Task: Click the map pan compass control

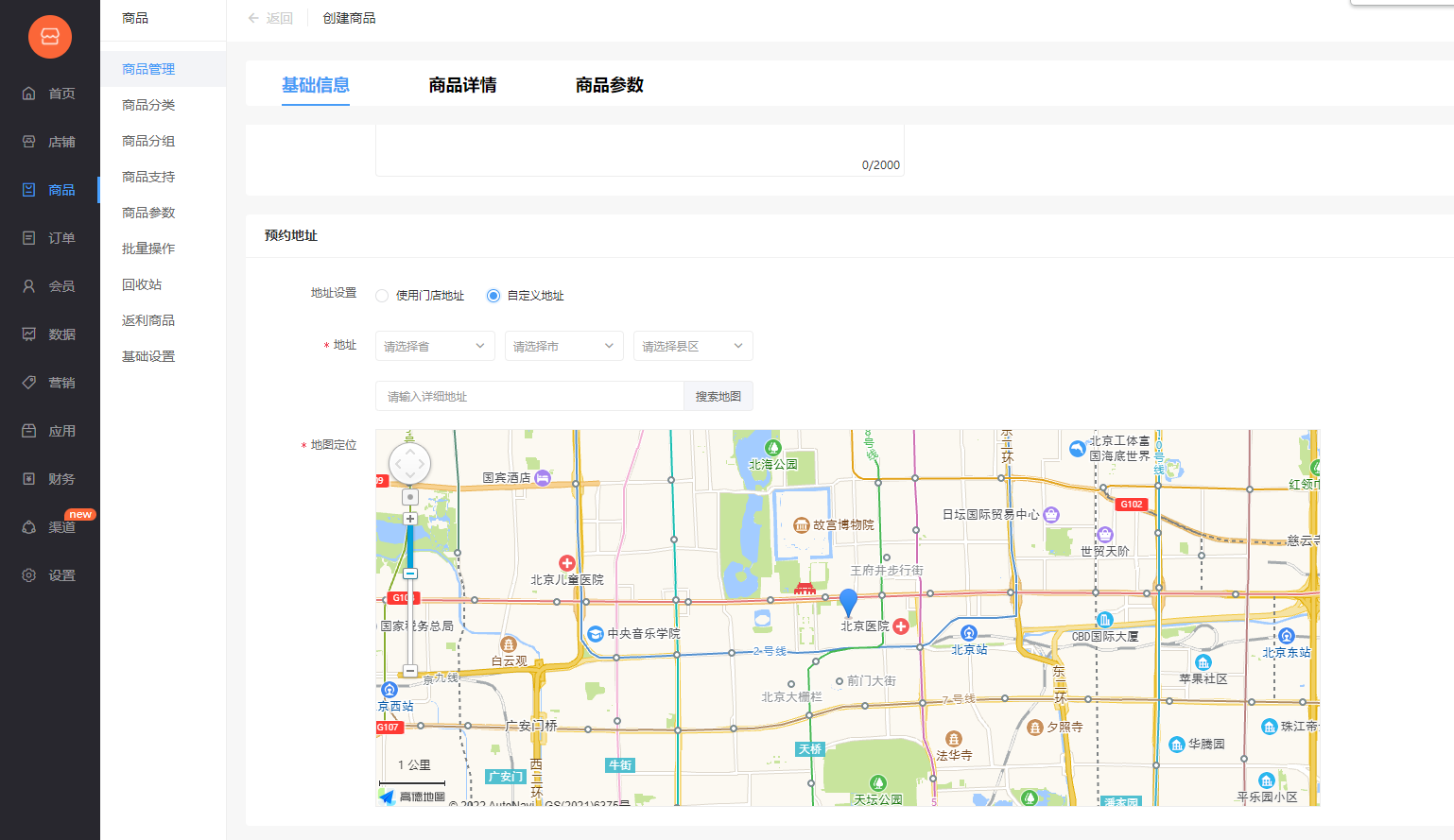Action: [409, 464]
